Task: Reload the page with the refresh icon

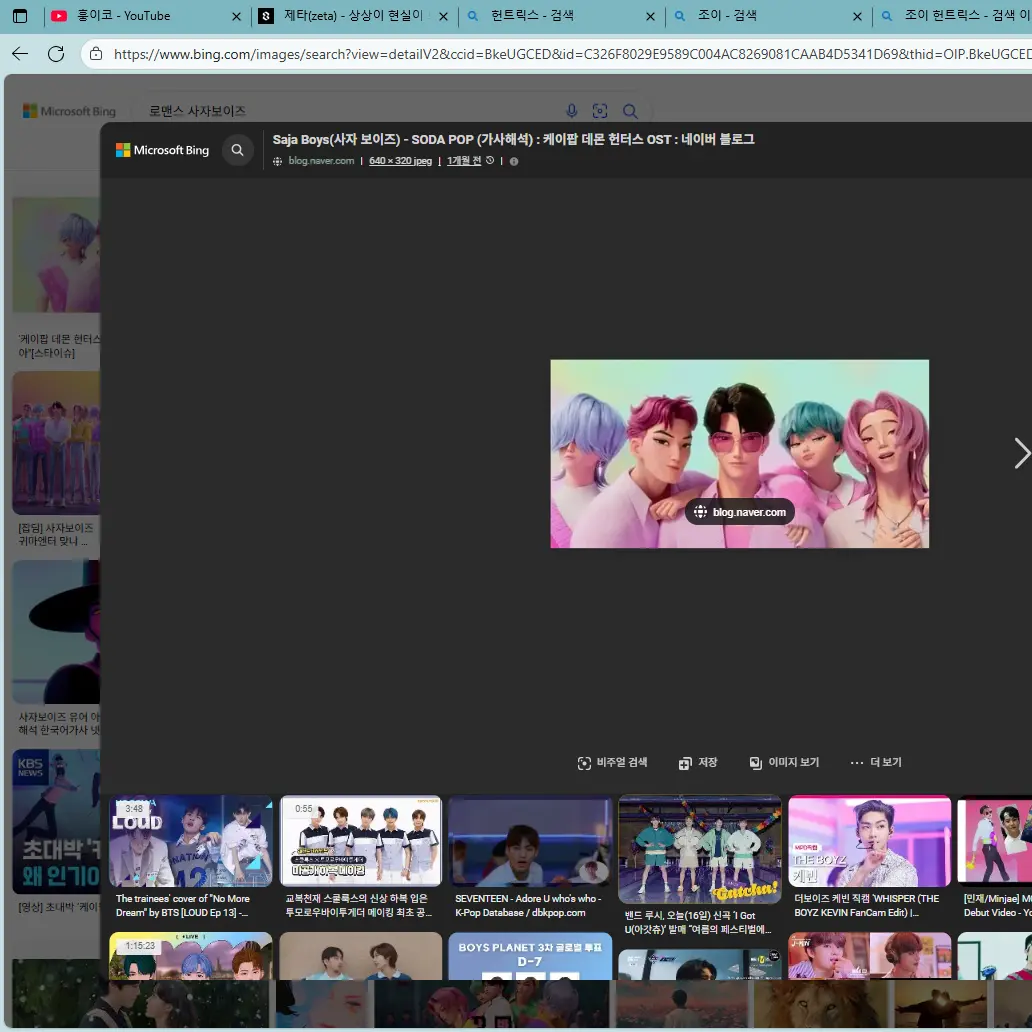Action: tap(56, 54)
